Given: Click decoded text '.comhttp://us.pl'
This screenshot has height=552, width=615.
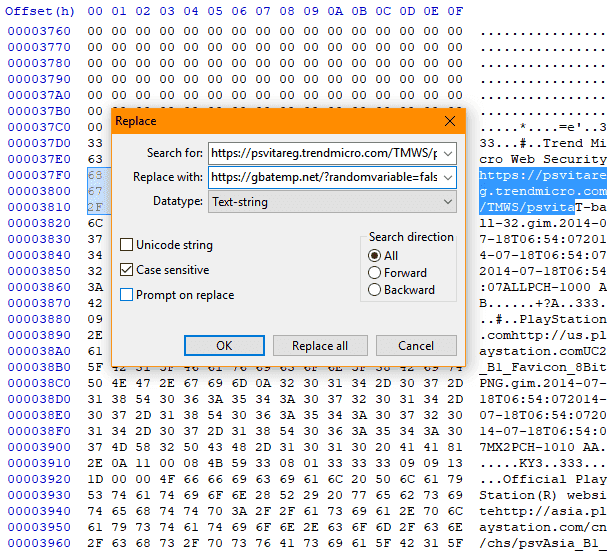Looking at the screenshot, I should point(543,335).
